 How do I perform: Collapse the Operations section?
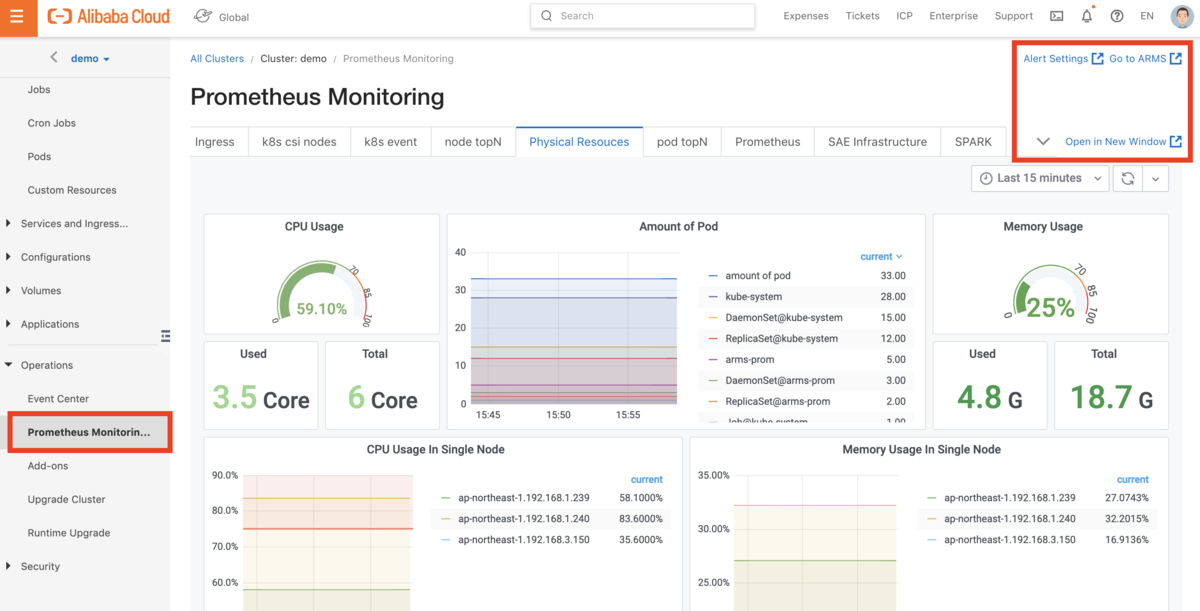47,365
